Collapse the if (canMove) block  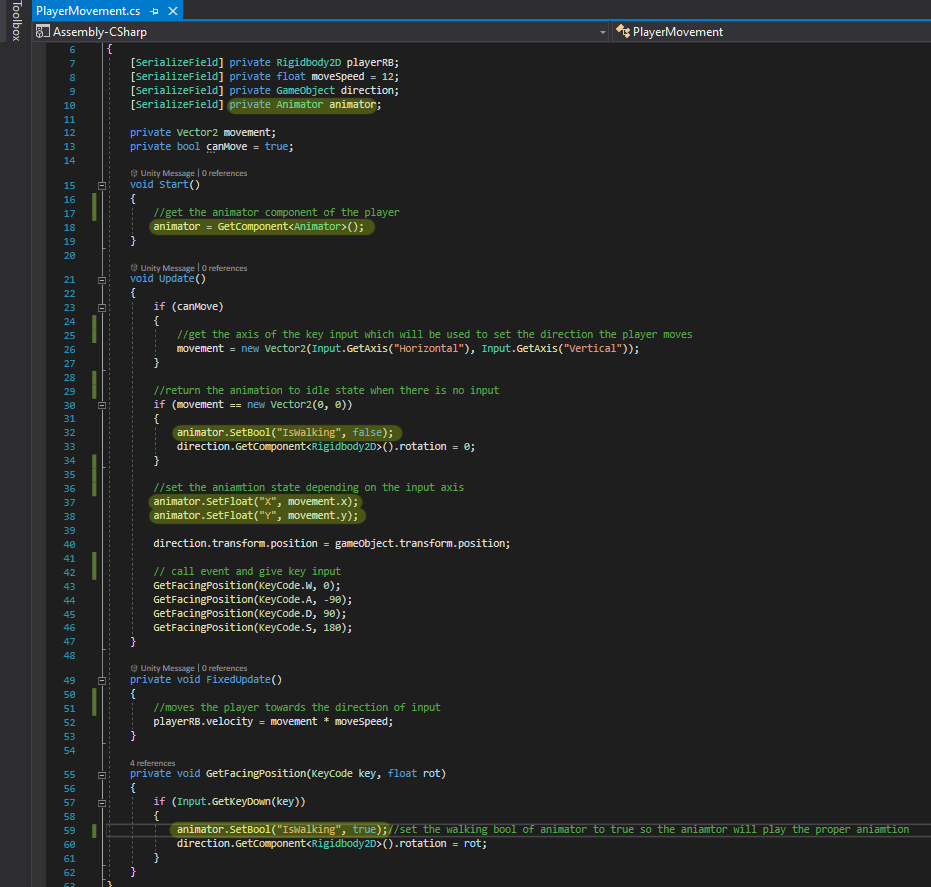tap(102, 307)
